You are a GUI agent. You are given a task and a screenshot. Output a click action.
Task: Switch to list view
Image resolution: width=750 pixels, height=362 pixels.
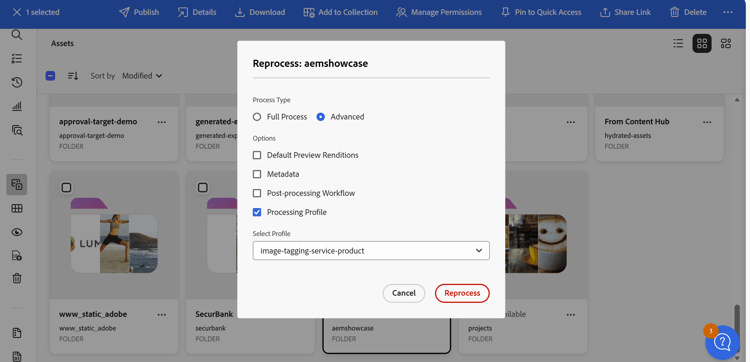pos(678,44)
